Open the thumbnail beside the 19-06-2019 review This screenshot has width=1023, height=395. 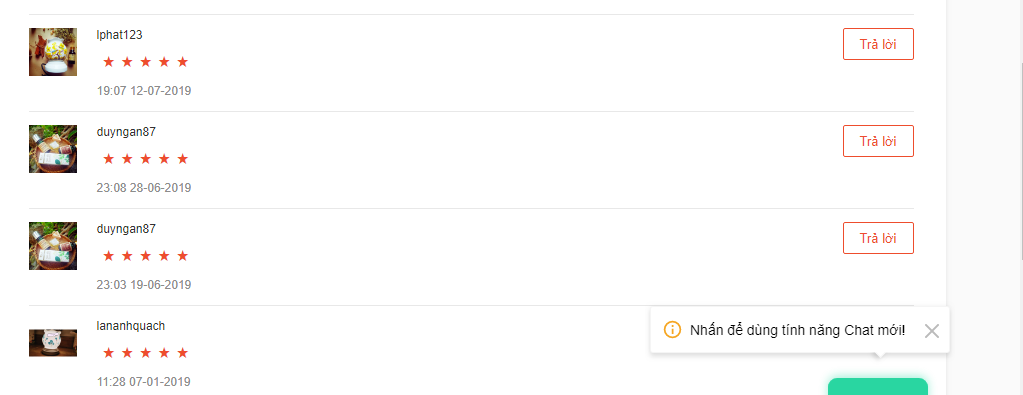(53, 246)
